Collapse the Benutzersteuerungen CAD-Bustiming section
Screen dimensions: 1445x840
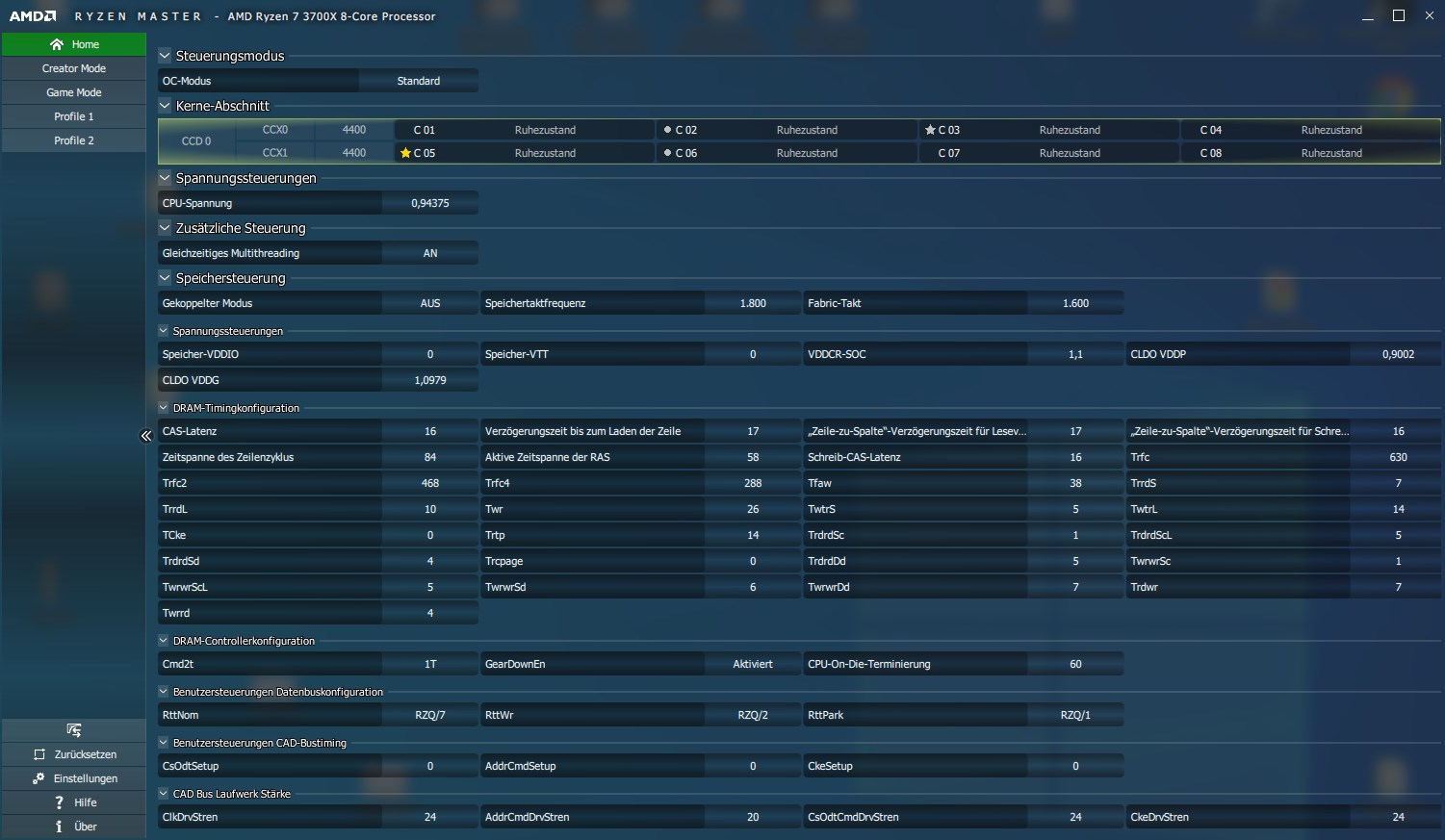[164, 743]
